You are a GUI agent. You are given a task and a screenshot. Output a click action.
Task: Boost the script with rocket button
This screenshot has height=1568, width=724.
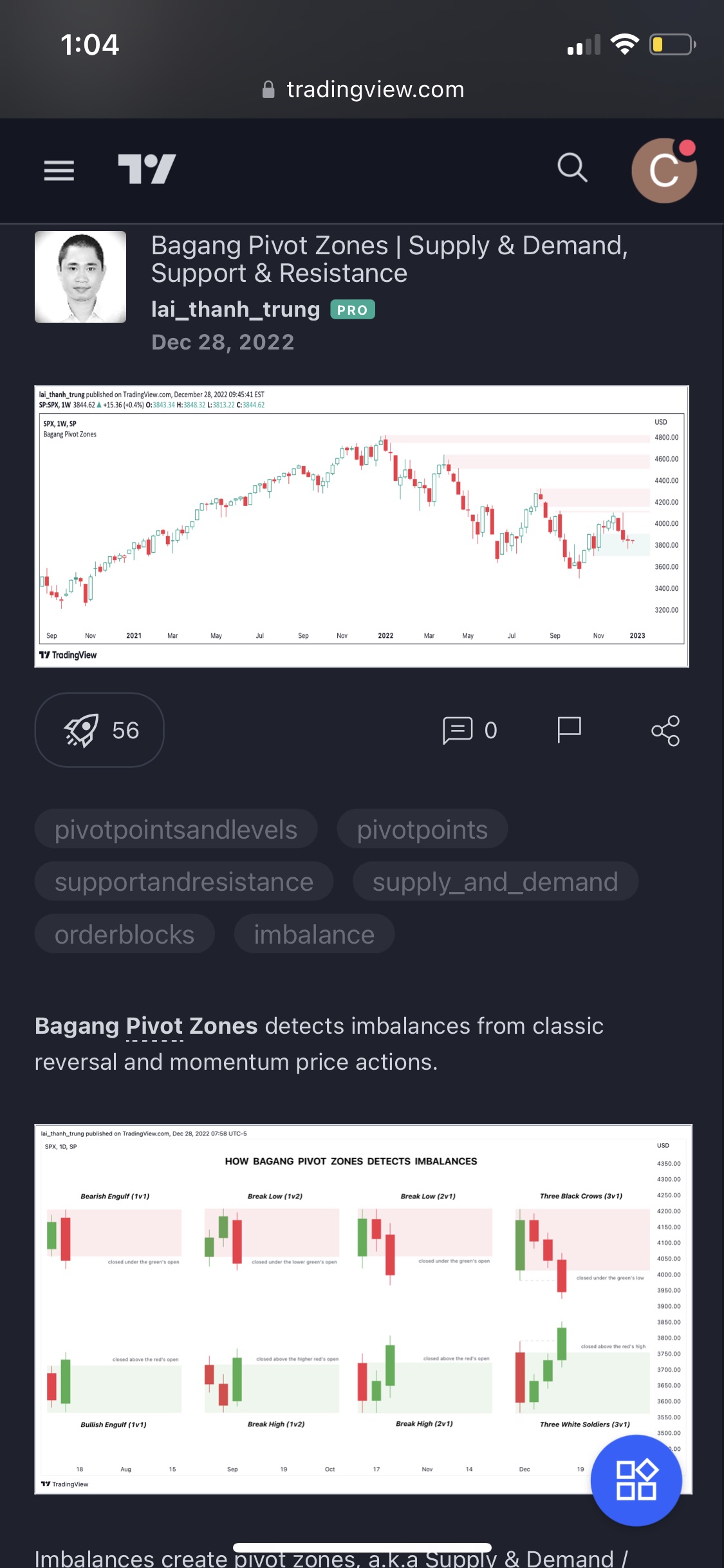[x=100, y=730]
